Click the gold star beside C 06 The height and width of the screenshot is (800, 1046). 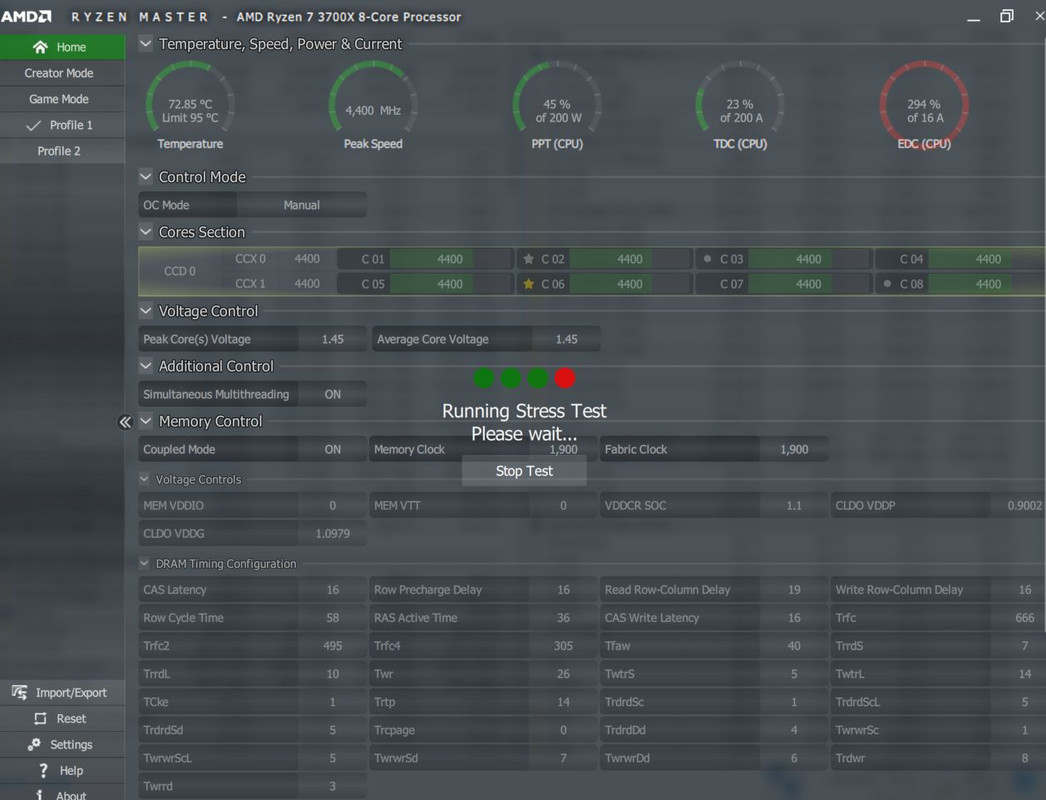528,284
